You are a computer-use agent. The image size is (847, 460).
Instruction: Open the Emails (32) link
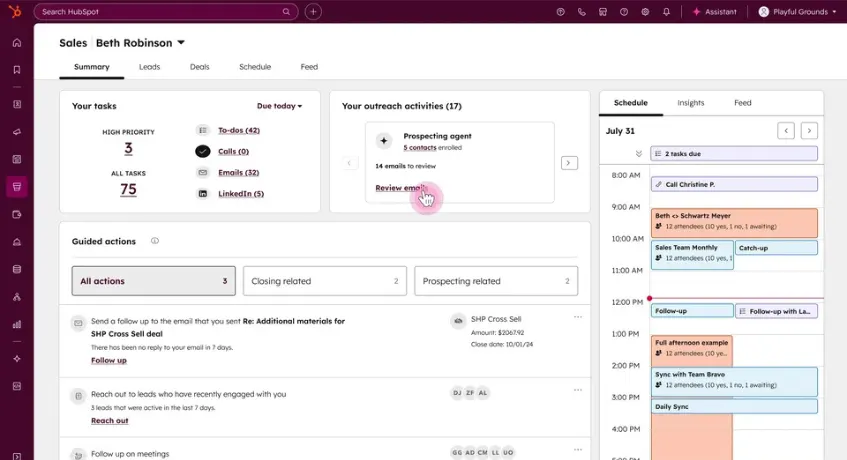tap(238, 172)
